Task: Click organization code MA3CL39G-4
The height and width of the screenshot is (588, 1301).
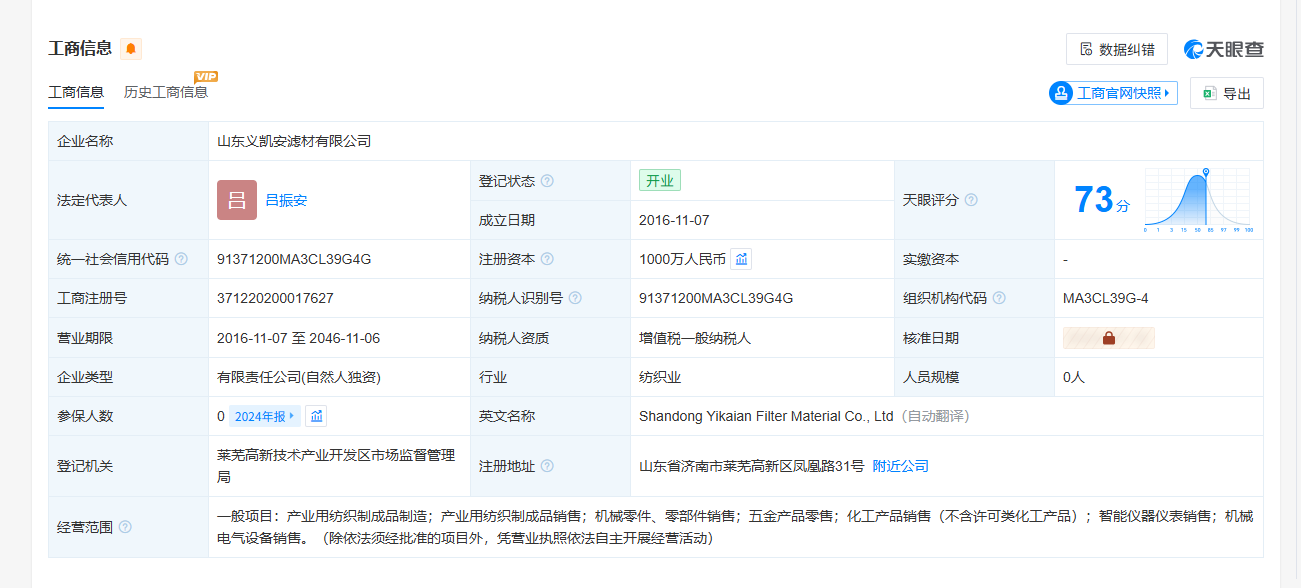Action: point(1105,298)
